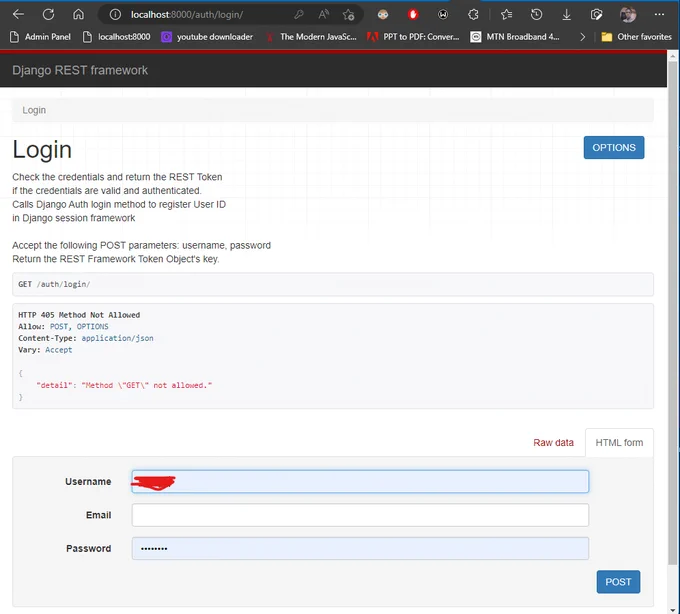Image resolution: width=680 pixels, height=614 pixels.
Task: Open the circular W extension icon
Action: 443,15
